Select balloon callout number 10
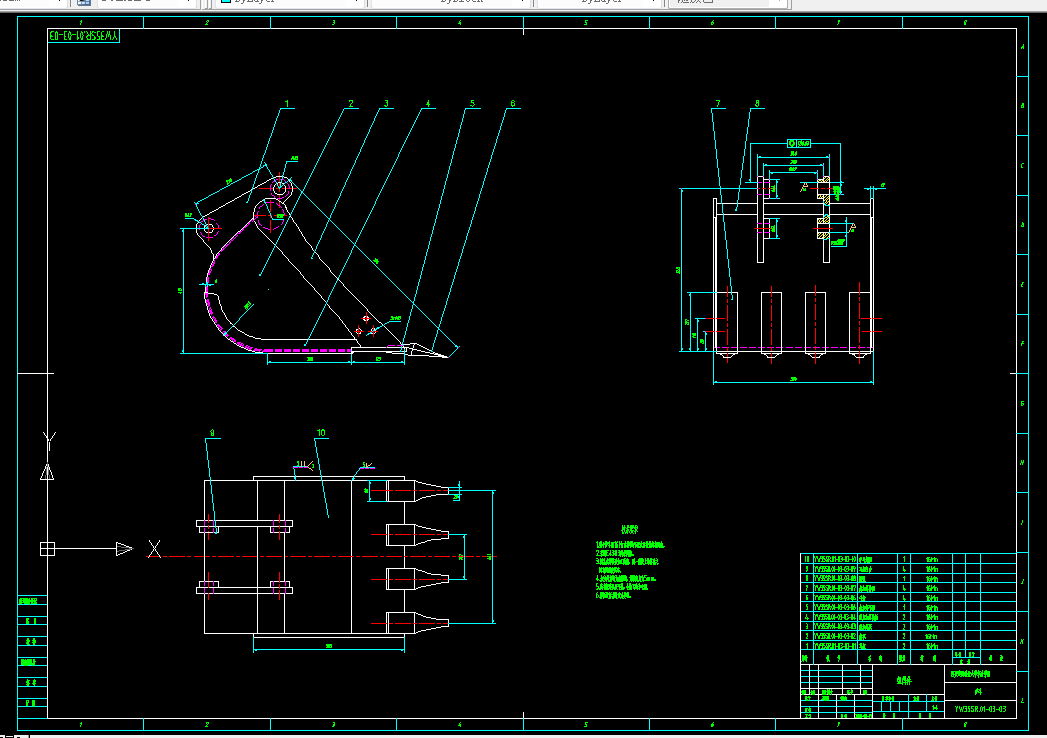1047x738 pixels. click(x=321, y=433)
